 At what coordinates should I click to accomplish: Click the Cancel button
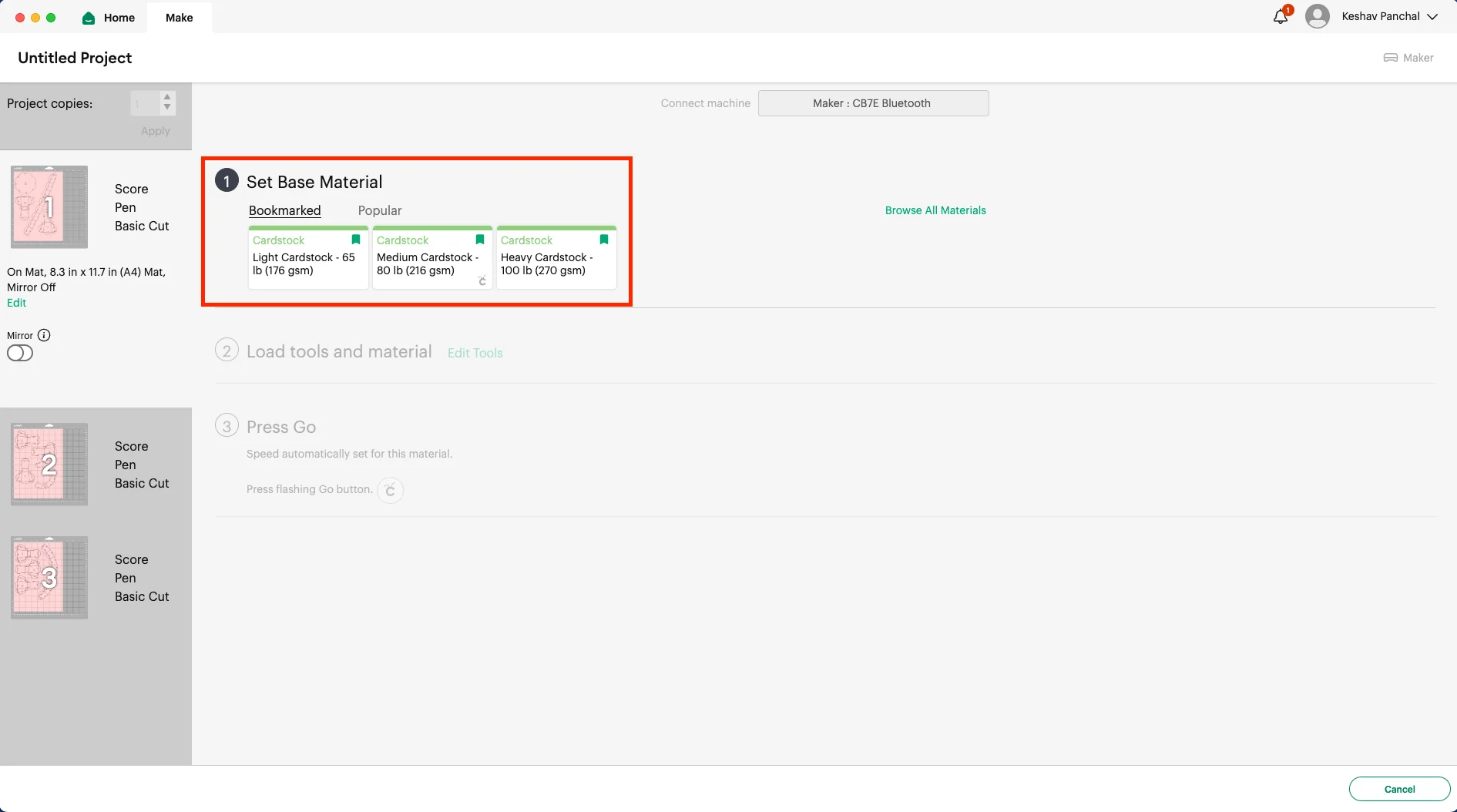click(1399, 789)
